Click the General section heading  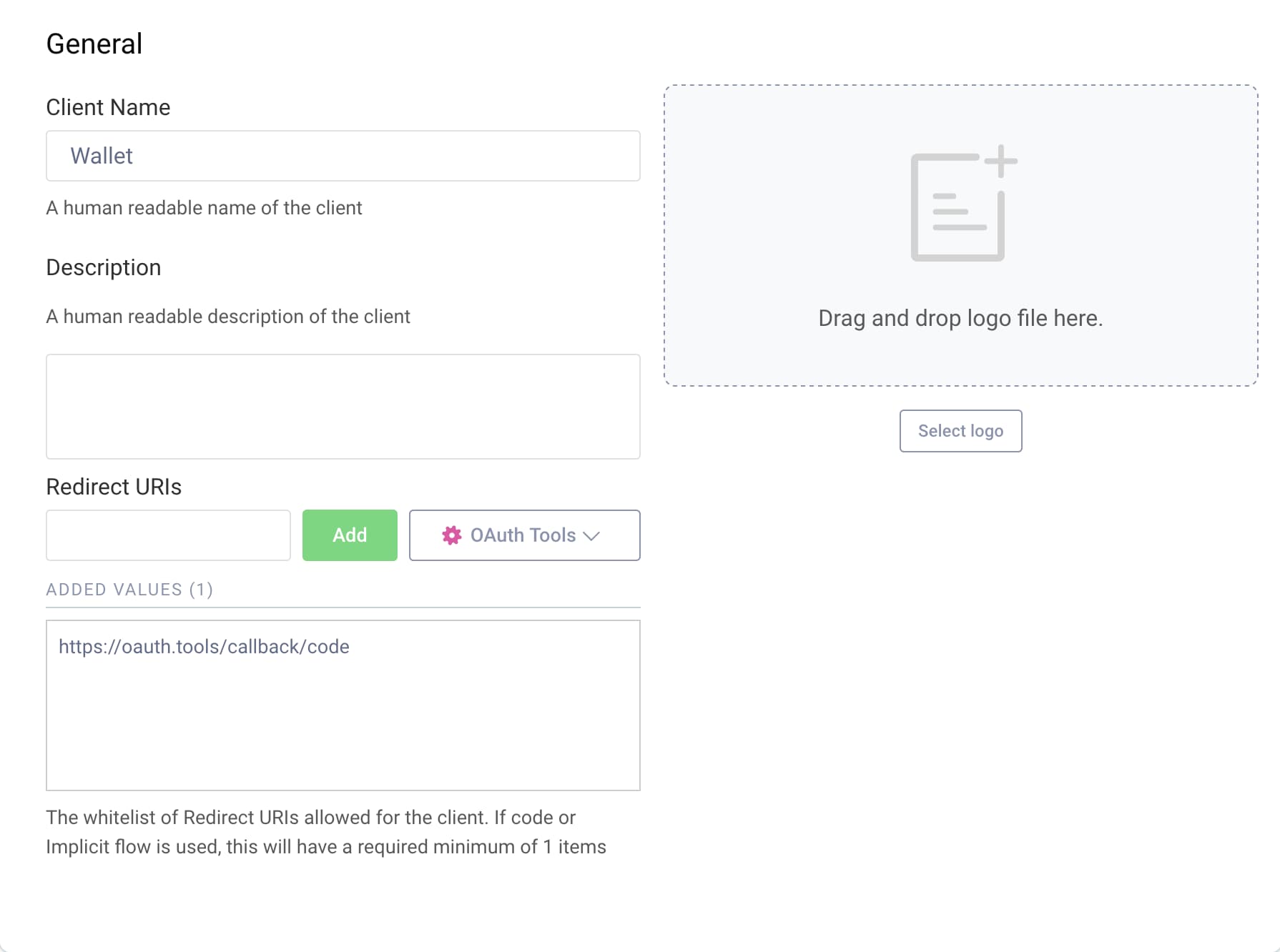click(x=94, y=44)
